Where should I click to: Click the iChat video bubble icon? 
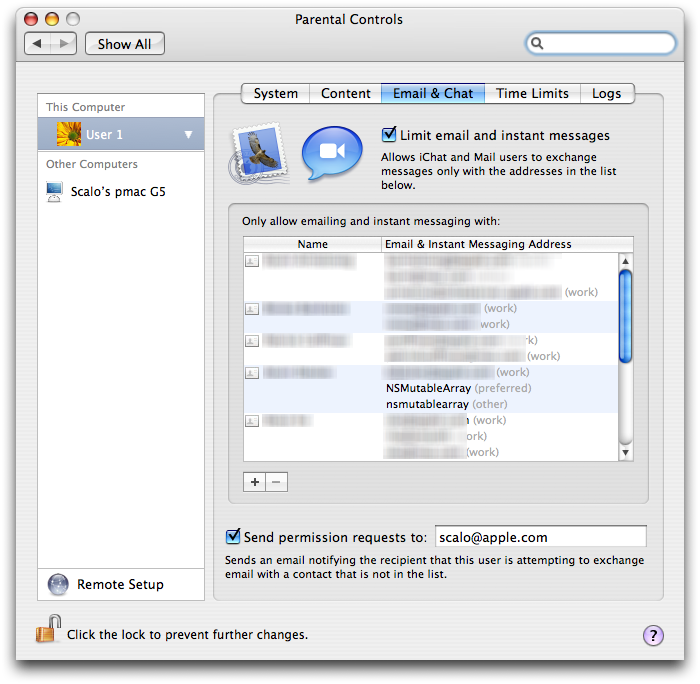tap(332, 153)
